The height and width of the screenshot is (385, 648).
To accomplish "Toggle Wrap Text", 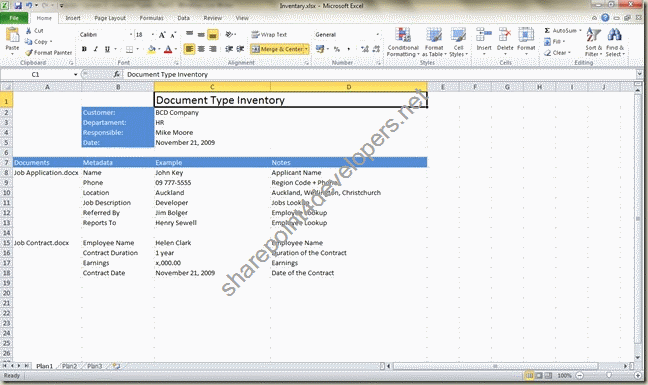I will pyautogui.click(x=269, y=35).
